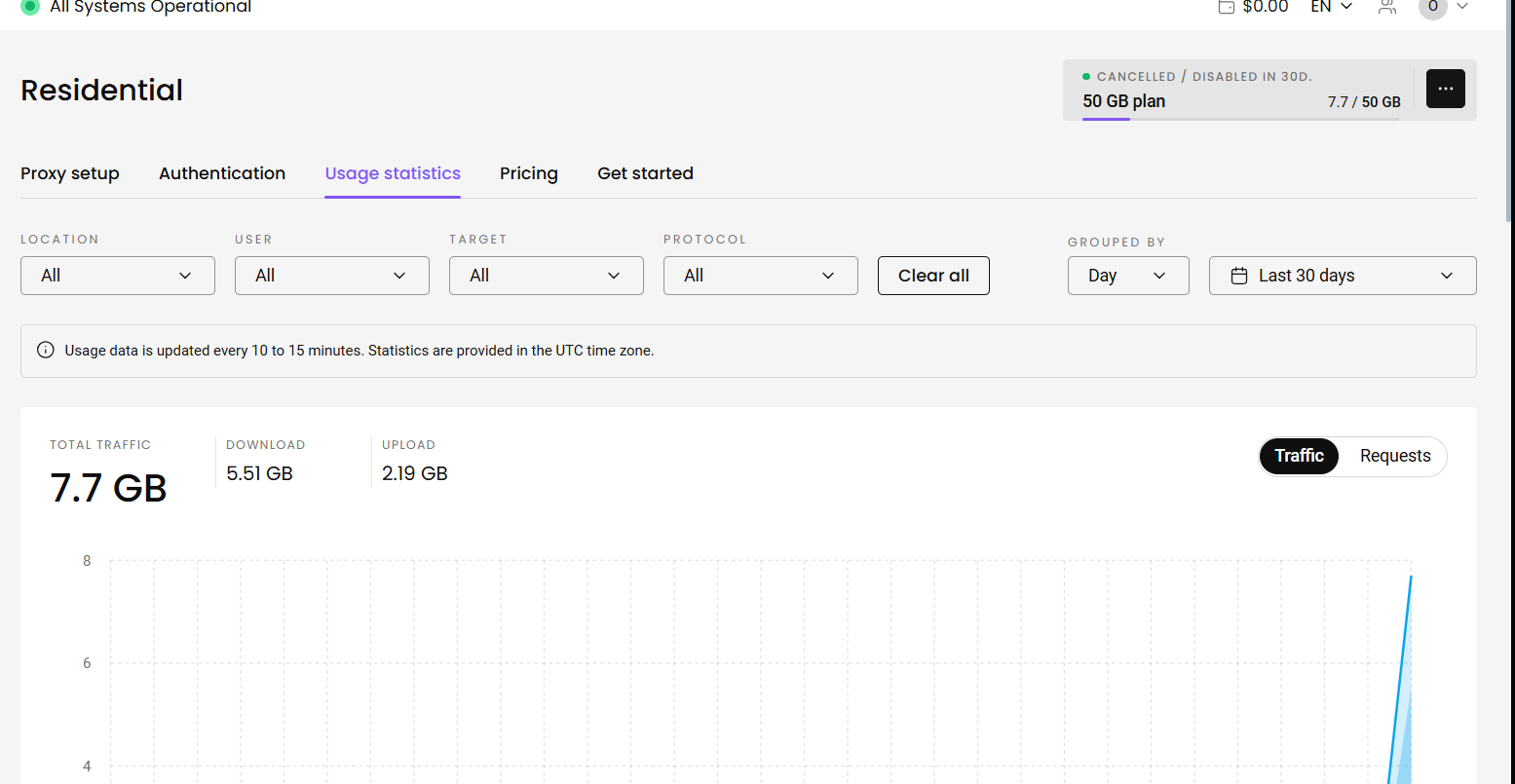Open the Target filter dropdown
Viewport: 1515px width, 784px height.
click(x=547, y=276)
